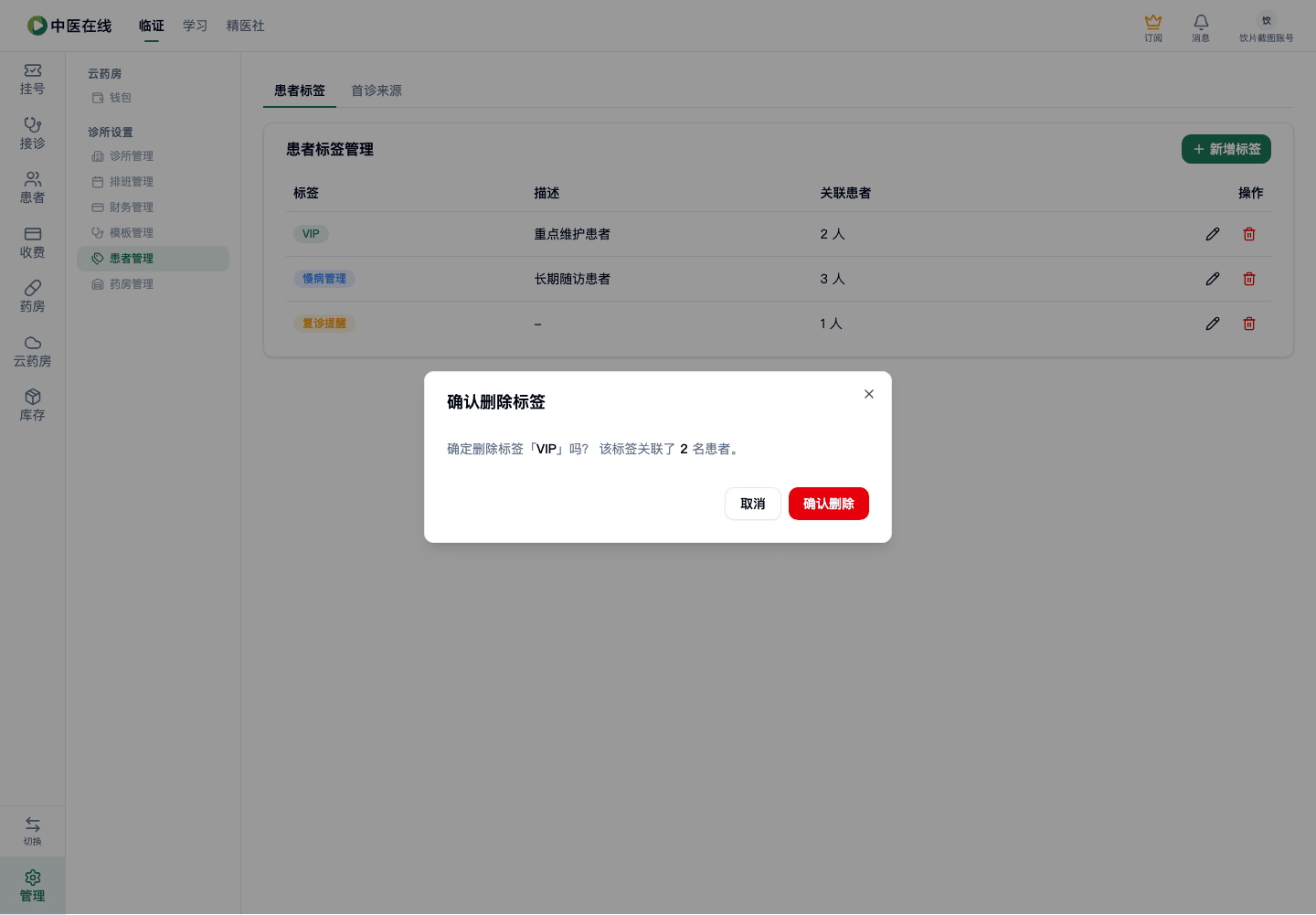1316x915 pixels.
Task: Click the 关联患者 column header
Action: pos(845,193)
